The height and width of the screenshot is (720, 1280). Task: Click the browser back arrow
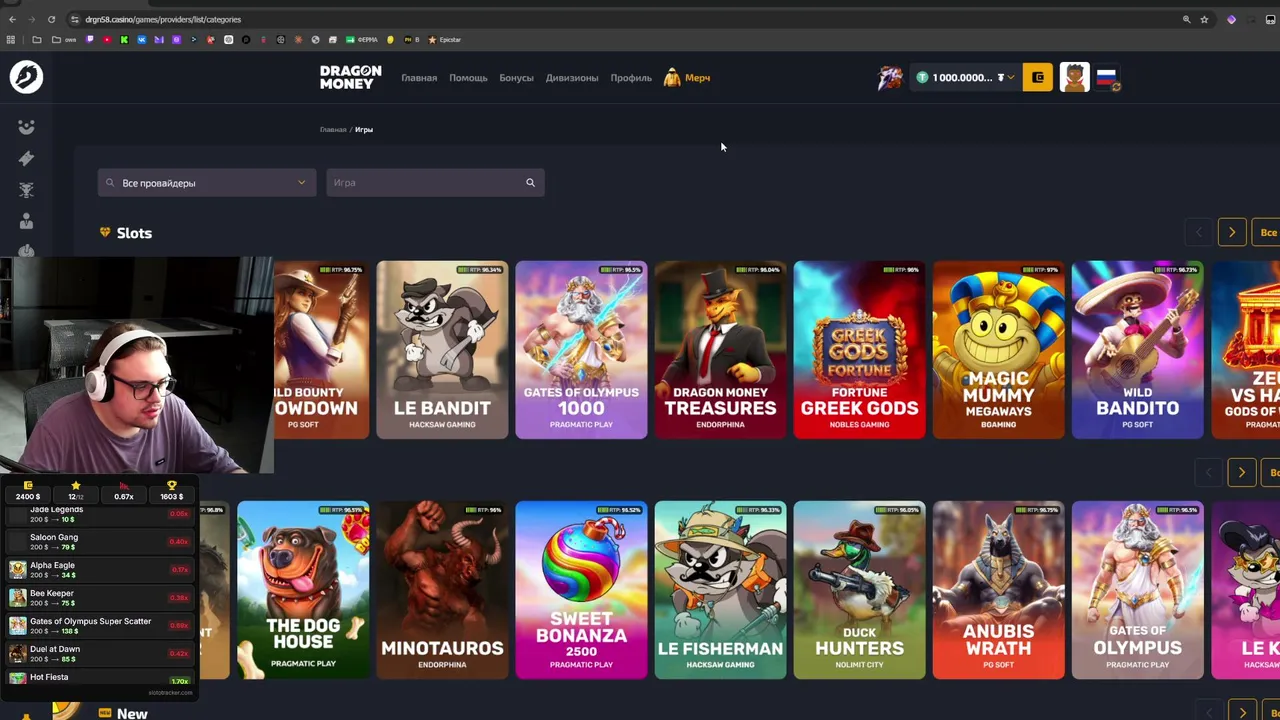12,19
